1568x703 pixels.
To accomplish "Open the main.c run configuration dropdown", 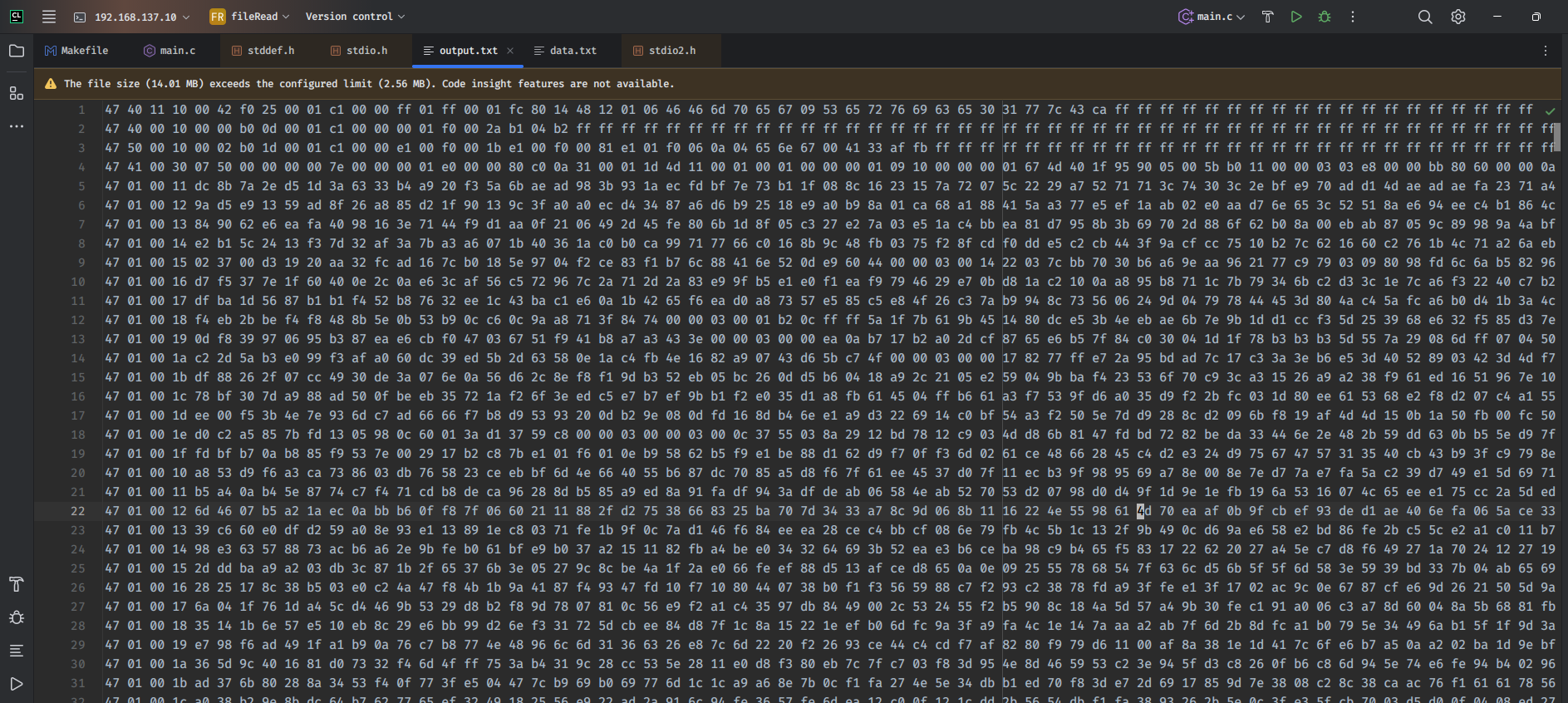I will point(1212,17).
